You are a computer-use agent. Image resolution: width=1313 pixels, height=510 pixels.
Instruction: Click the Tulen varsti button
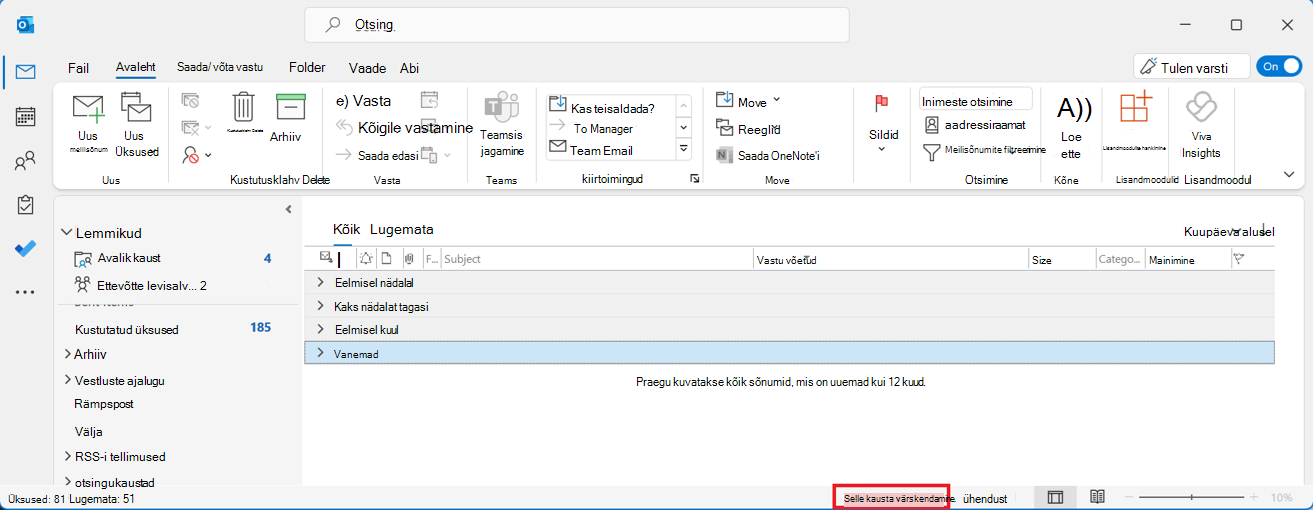coord(1192,67)
